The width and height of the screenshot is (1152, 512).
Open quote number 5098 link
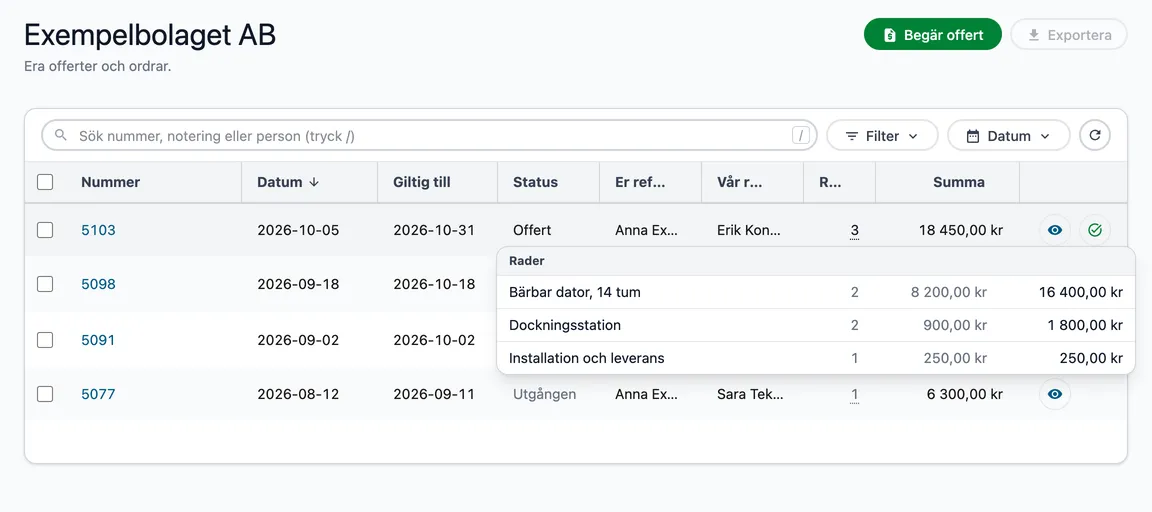[x=98, y=284]
